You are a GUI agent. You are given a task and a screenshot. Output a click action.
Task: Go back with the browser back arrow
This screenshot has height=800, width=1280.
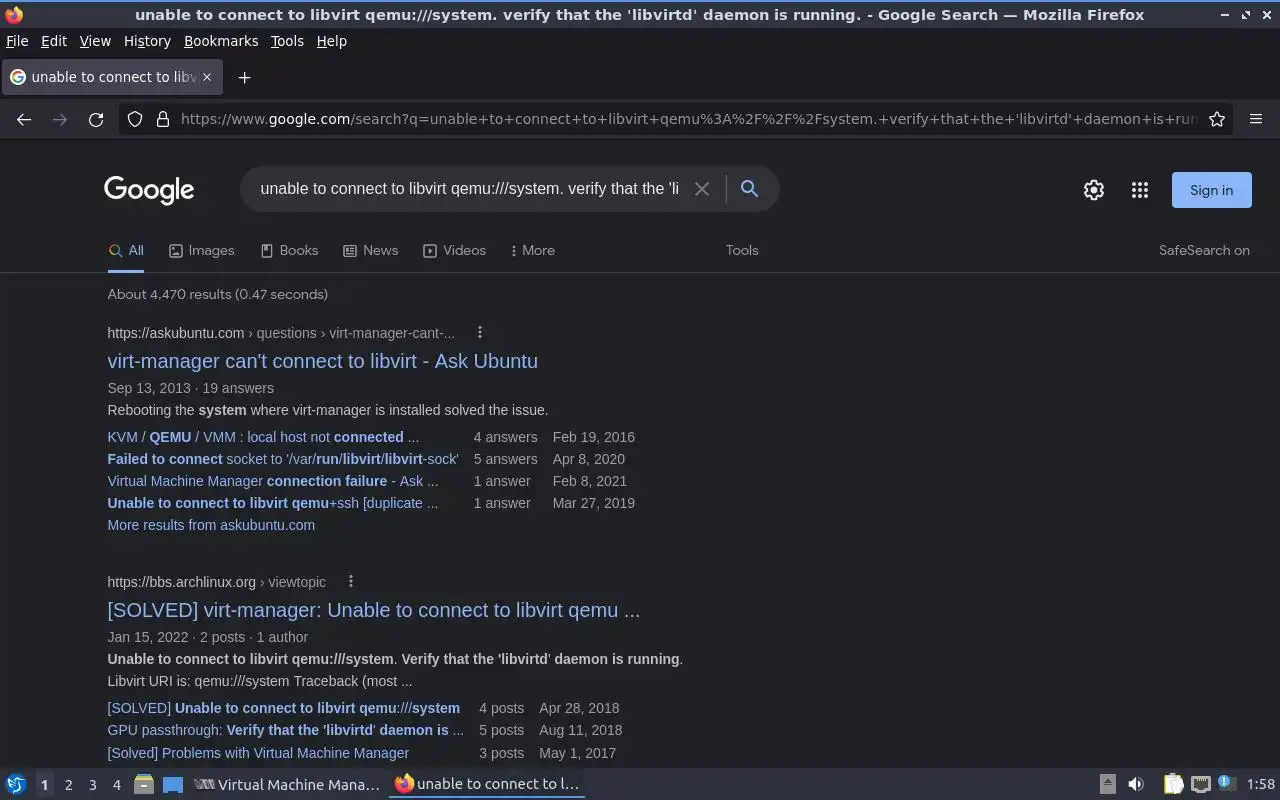coord(24,119)
